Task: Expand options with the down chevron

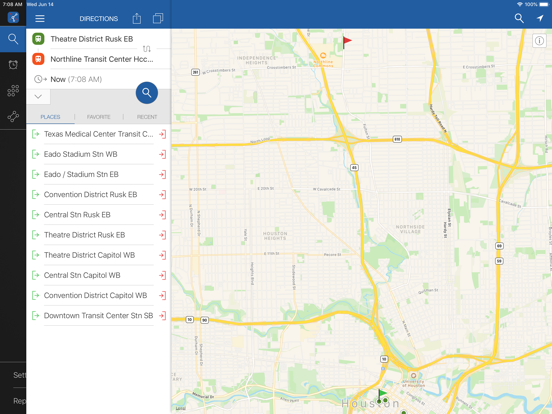Action: [x=38, y=96]
